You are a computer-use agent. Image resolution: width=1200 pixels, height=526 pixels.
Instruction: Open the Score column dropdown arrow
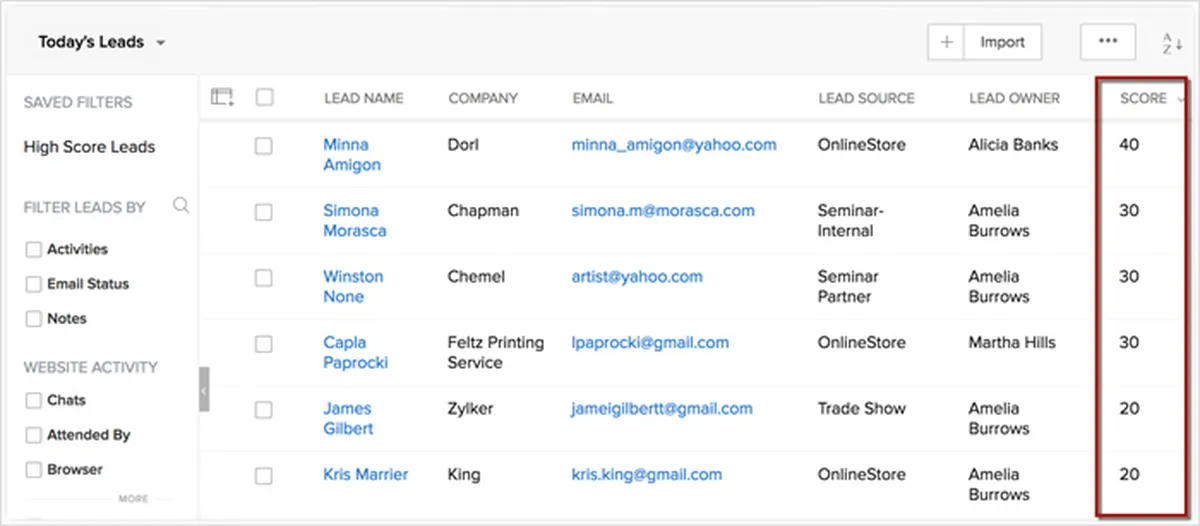[1181, 99]
